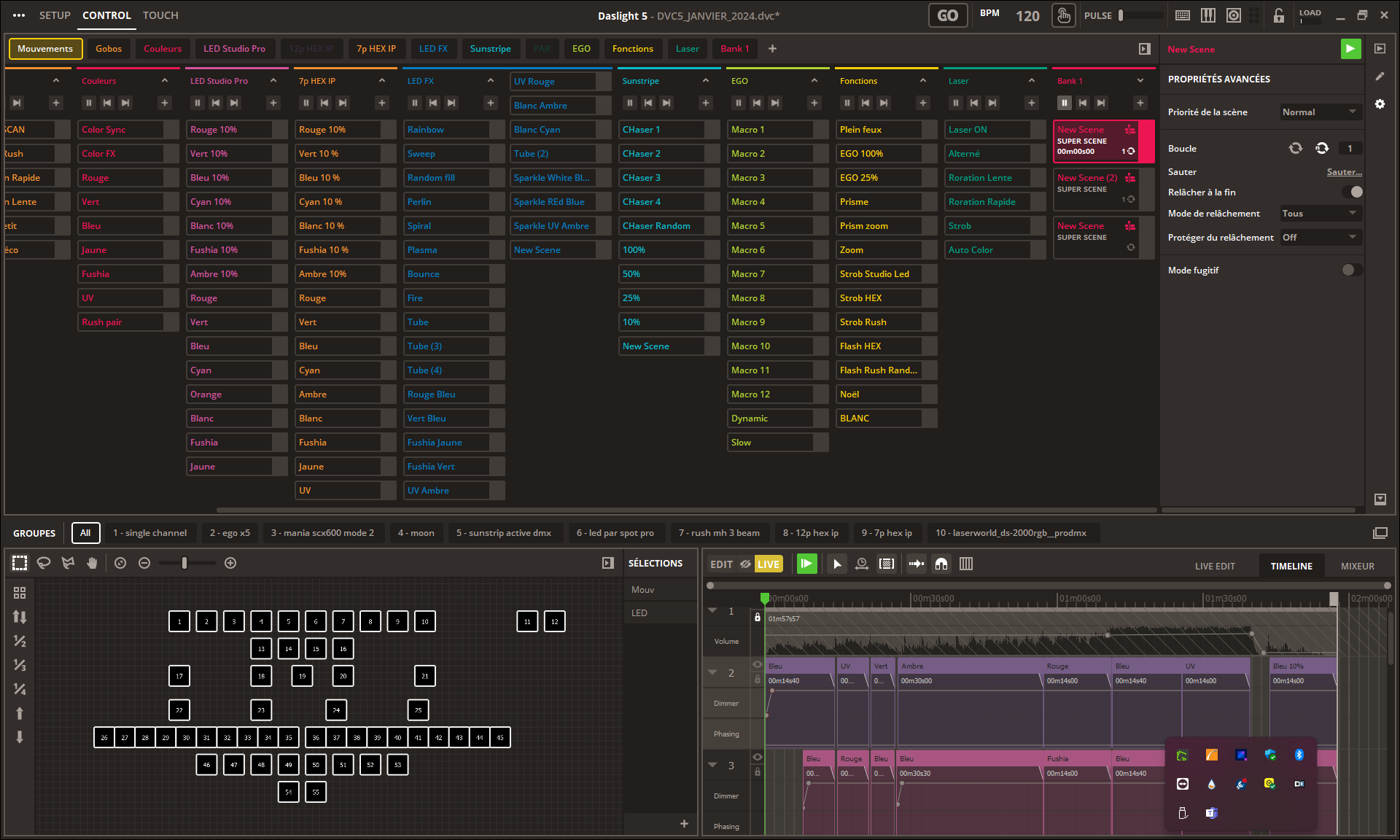Switch to TOUCH tab
Viewport: 1400px width, 840px height.
coord(160,15)
